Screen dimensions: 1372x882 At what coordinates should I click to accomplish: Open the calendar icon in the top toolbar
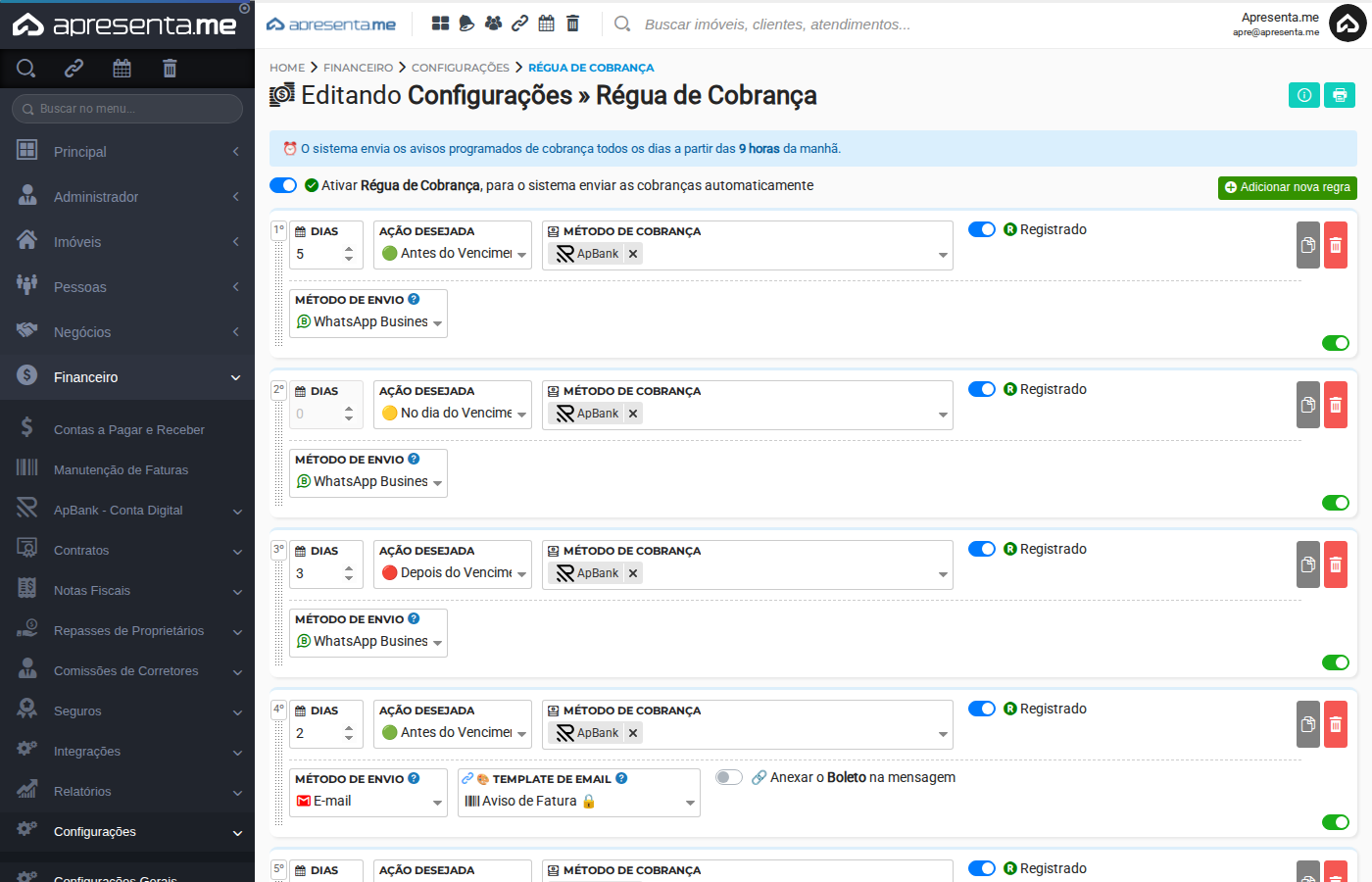(546, 23)
